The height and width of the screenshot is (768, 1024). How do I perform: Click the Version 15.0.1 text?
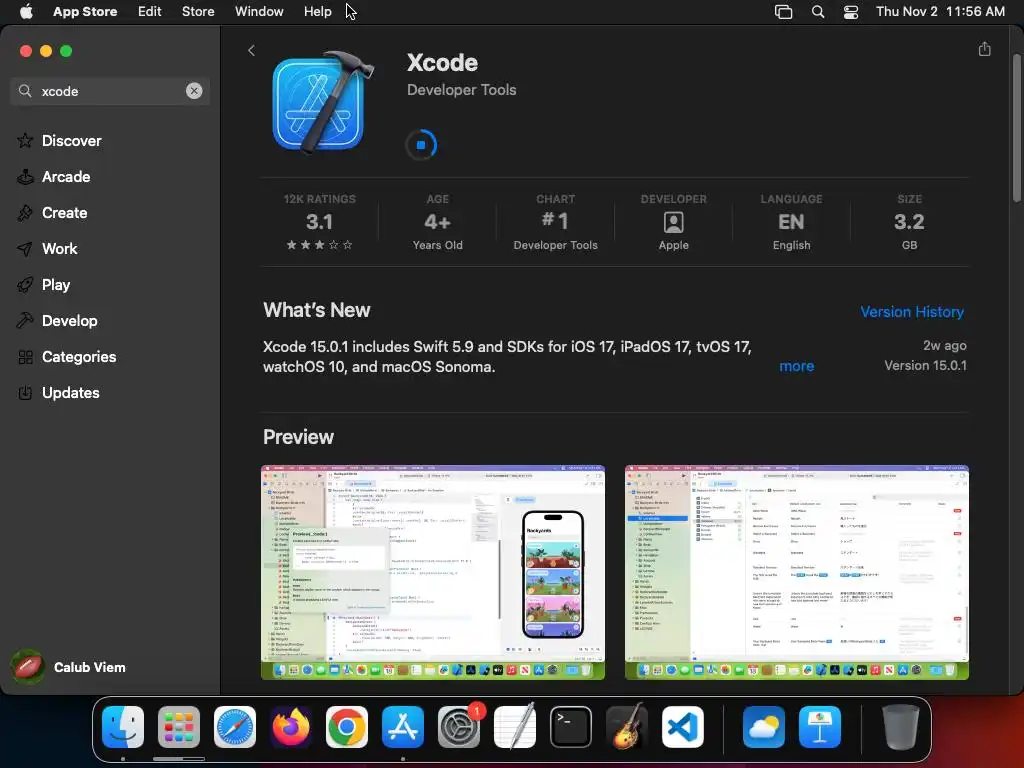pyautogui.click(x=925, y=365)
